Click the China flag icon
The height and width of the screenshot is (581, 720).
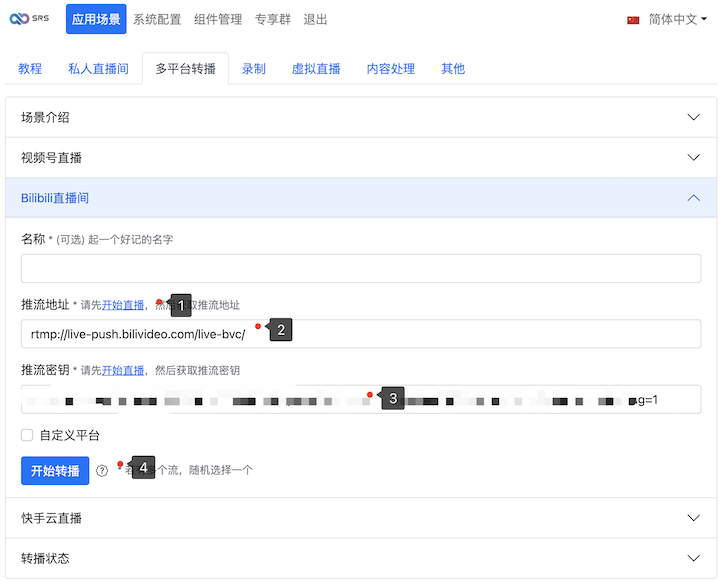tap(633, 20)
